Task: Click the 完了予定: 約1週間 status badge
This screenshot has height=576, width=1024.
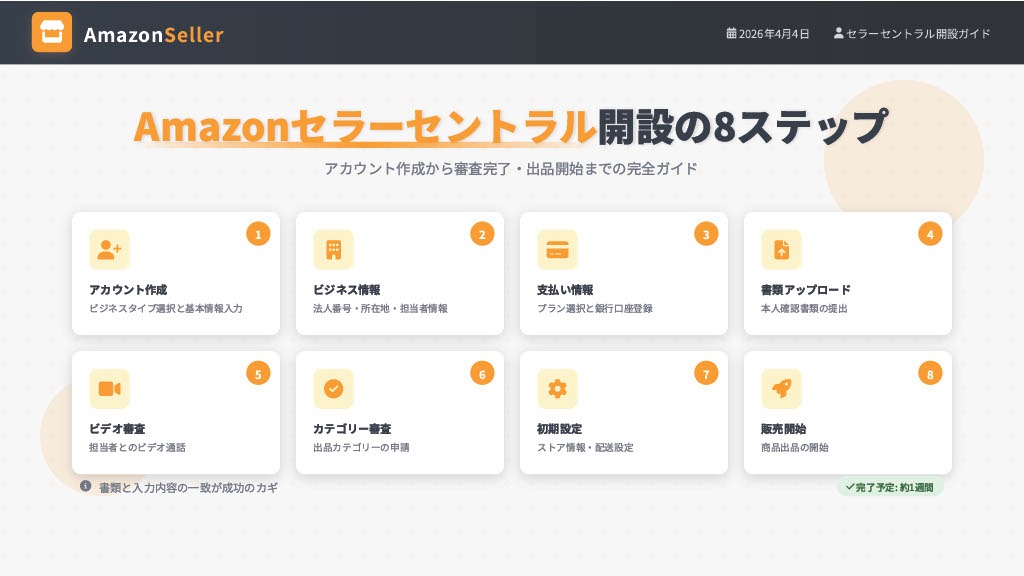Action: click(890, 487)
